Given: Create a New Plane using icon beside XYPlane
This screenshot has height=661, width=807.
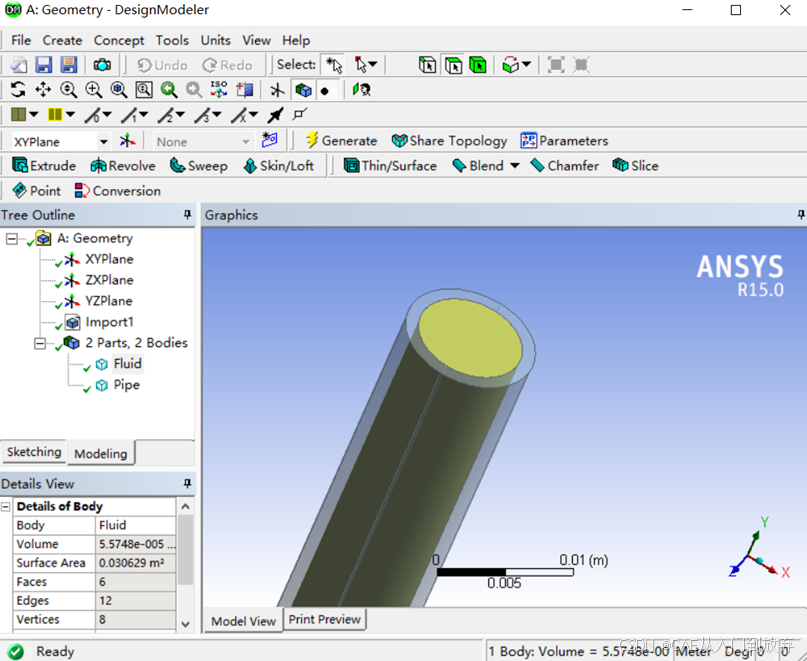Looking at the screenshot, I should click(127, 141).
